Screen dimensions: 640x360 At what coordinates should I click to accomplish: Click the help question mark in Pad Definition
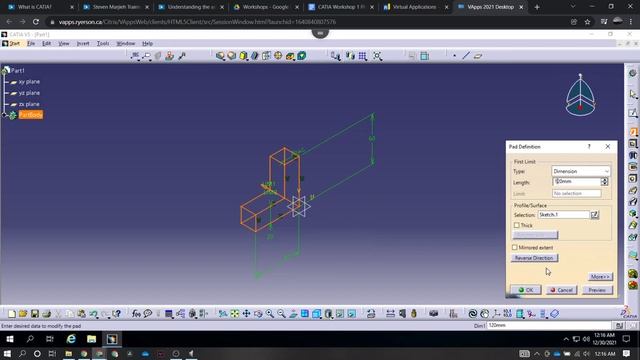point(589,147)
